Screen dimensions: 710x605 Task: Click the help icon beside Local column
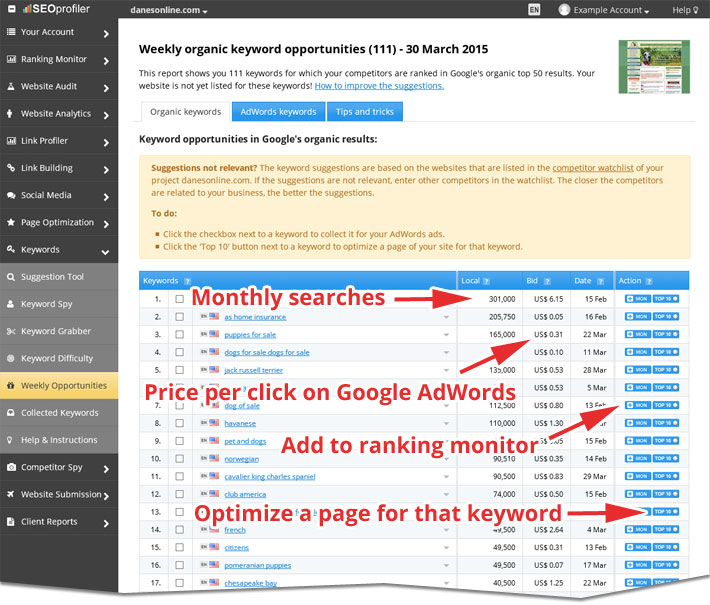tap(486, 281)
